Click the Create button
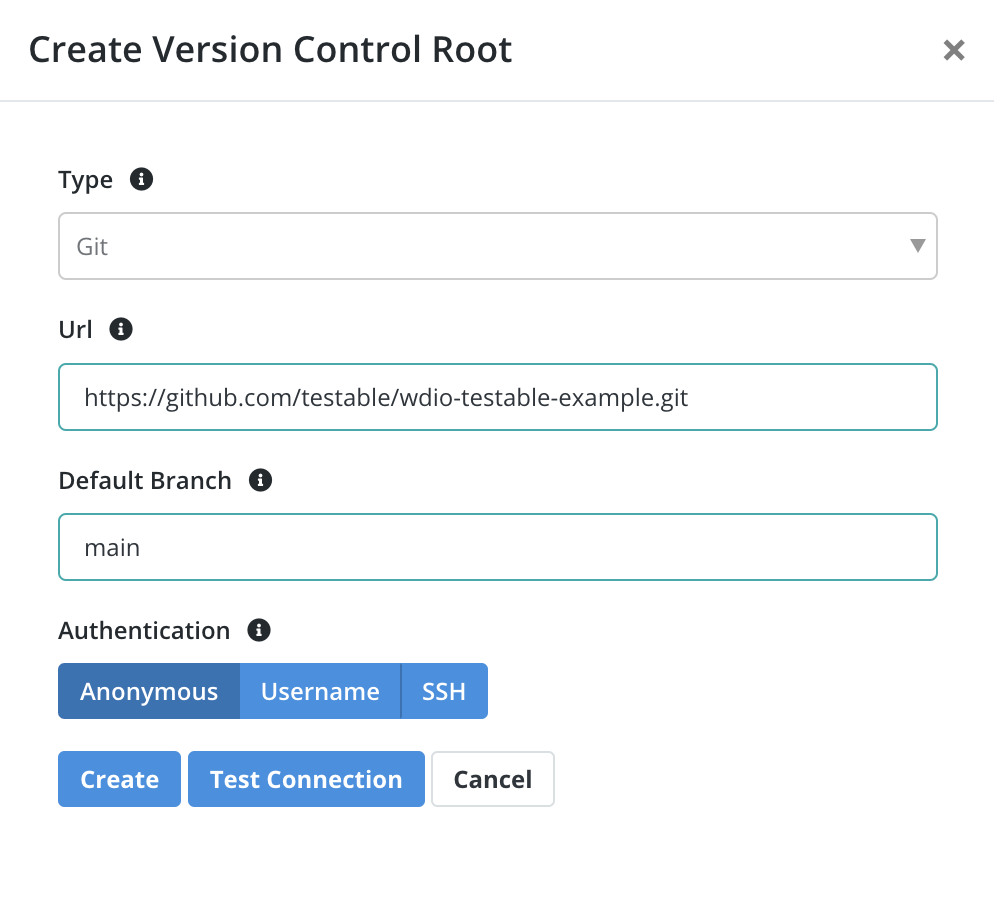994x920 pixels. pyautogui.click(x=119, y=779)
